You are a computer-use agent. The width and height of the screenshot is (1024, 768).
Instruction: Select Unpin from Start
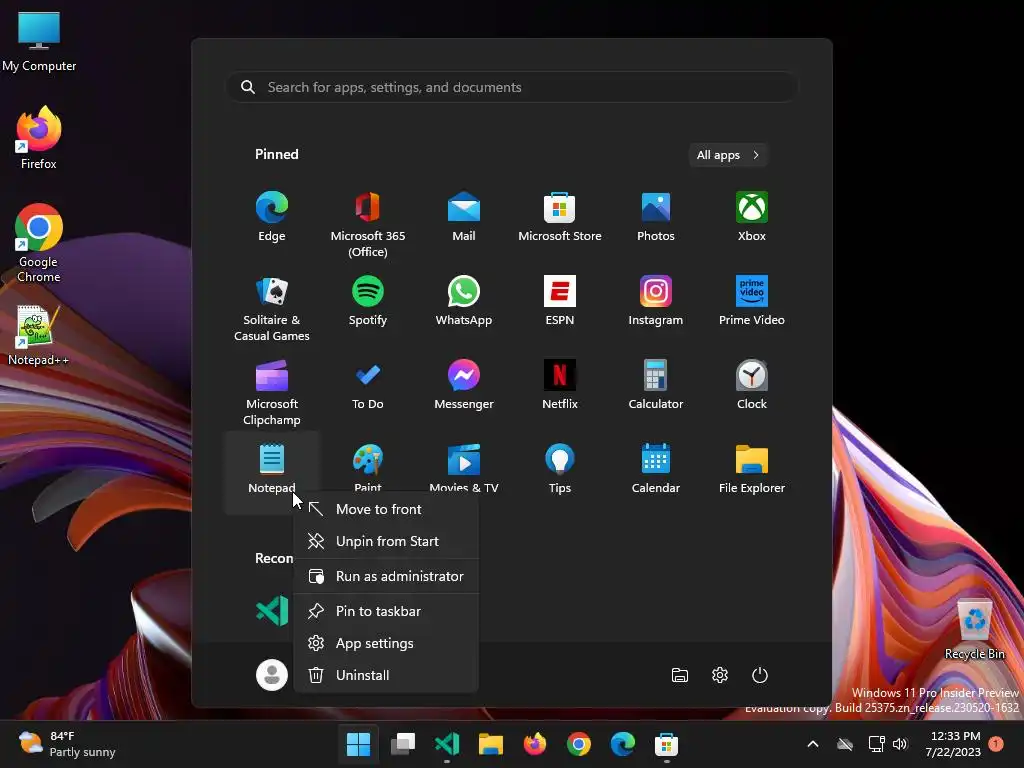click(386, 541)
